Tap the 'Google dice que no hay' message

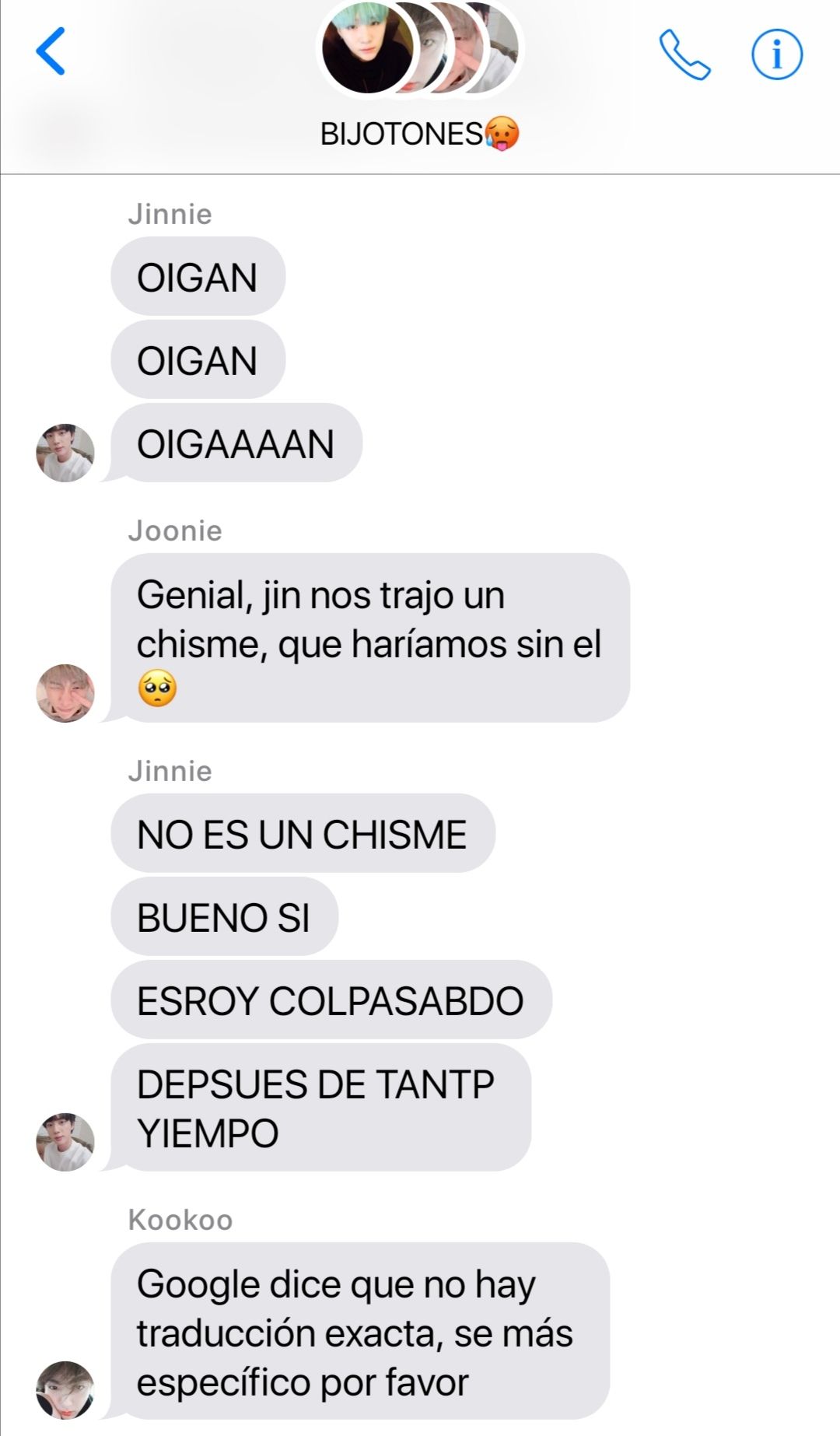(360, 1331)
